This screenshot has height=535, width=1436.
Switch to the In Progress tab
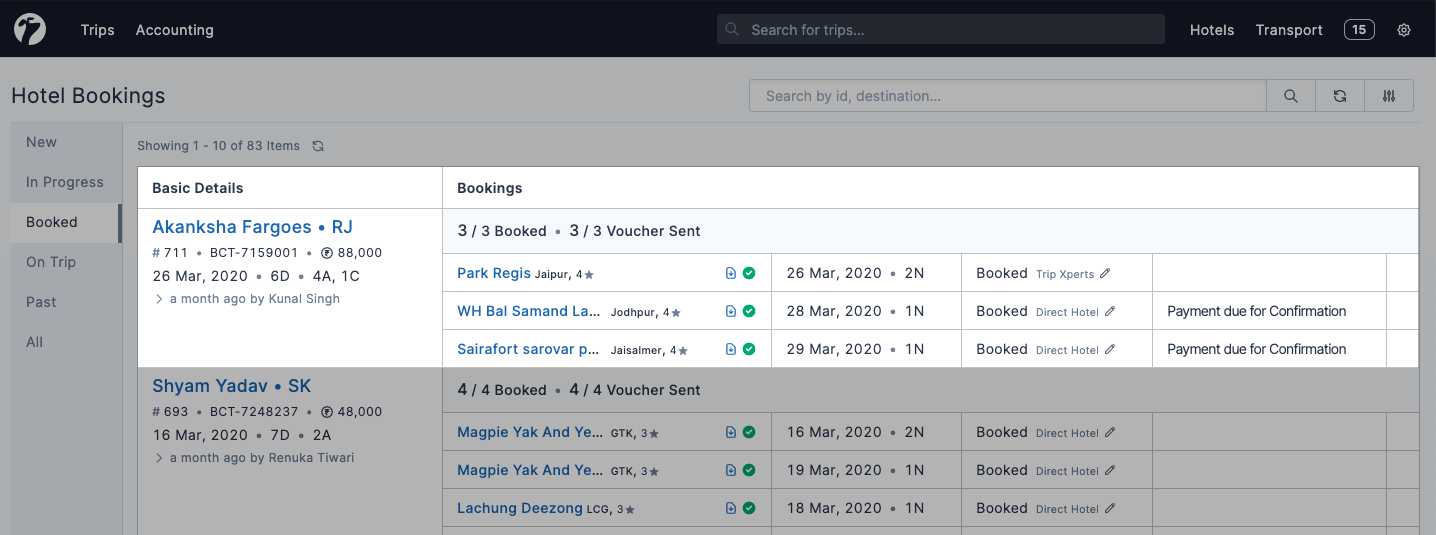[65, 182]
